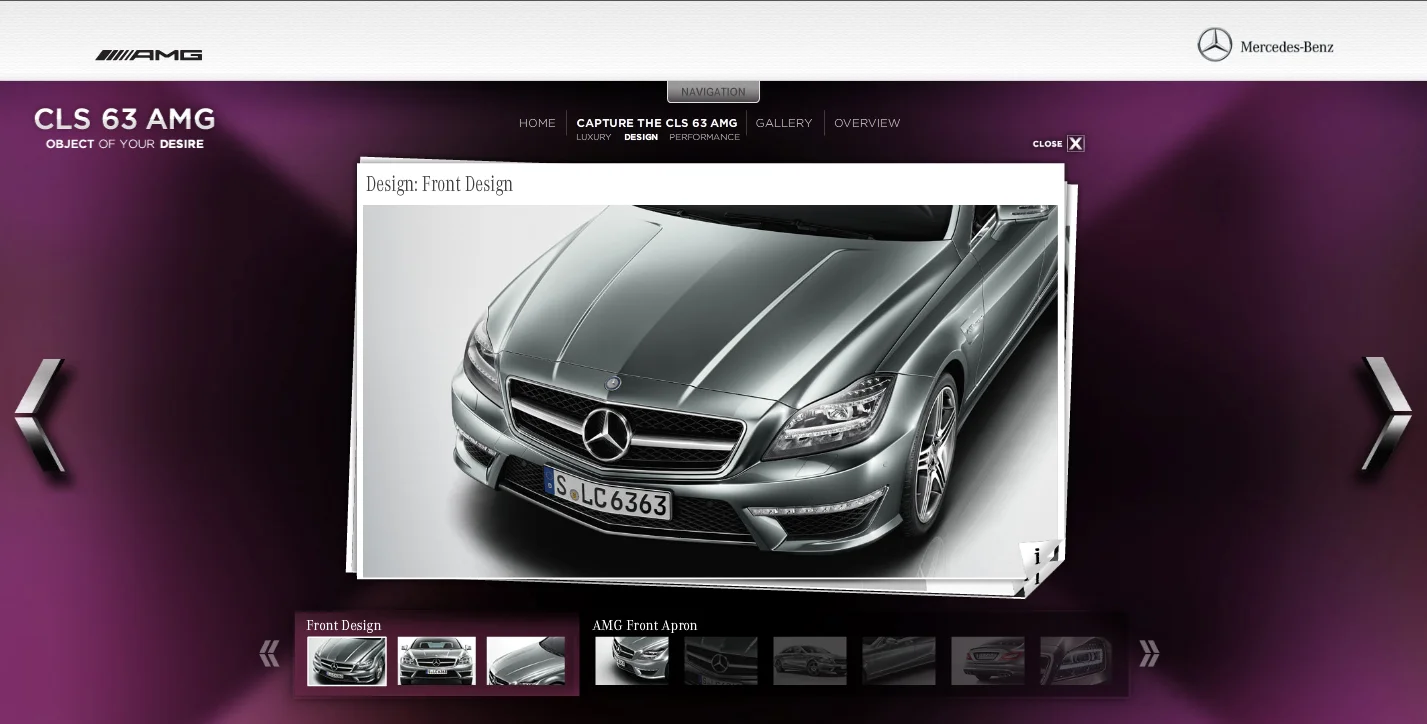Viewport: 1427px width, 724px height.
Task: Open the fourth dimmed AMG Front Apron thumbnail
Action: (899, 661)
